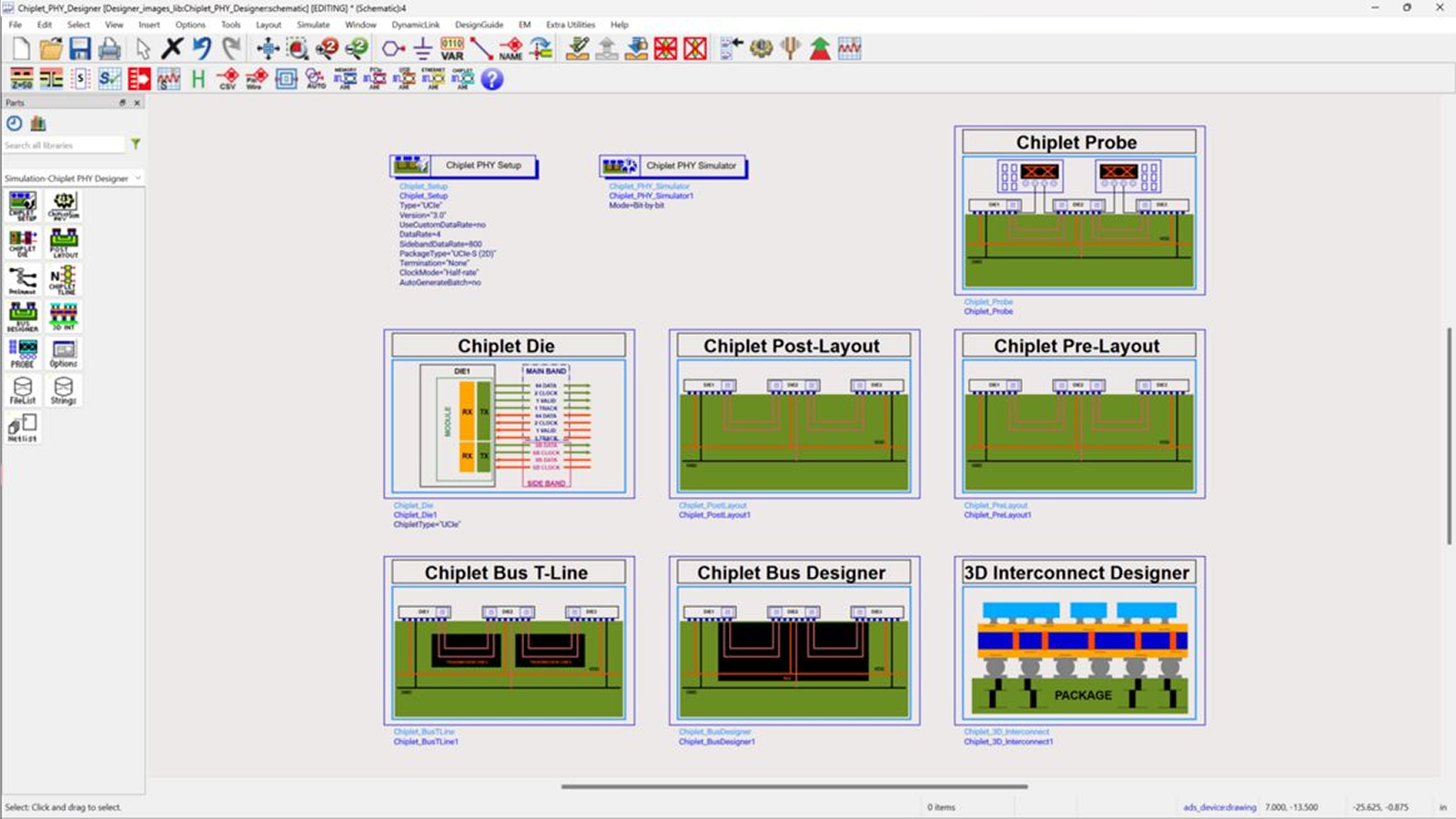The height and width of the screenshot is (819, 1456).
Task: Create a new schematic with the blank-page icon
Action: (21, 48)
